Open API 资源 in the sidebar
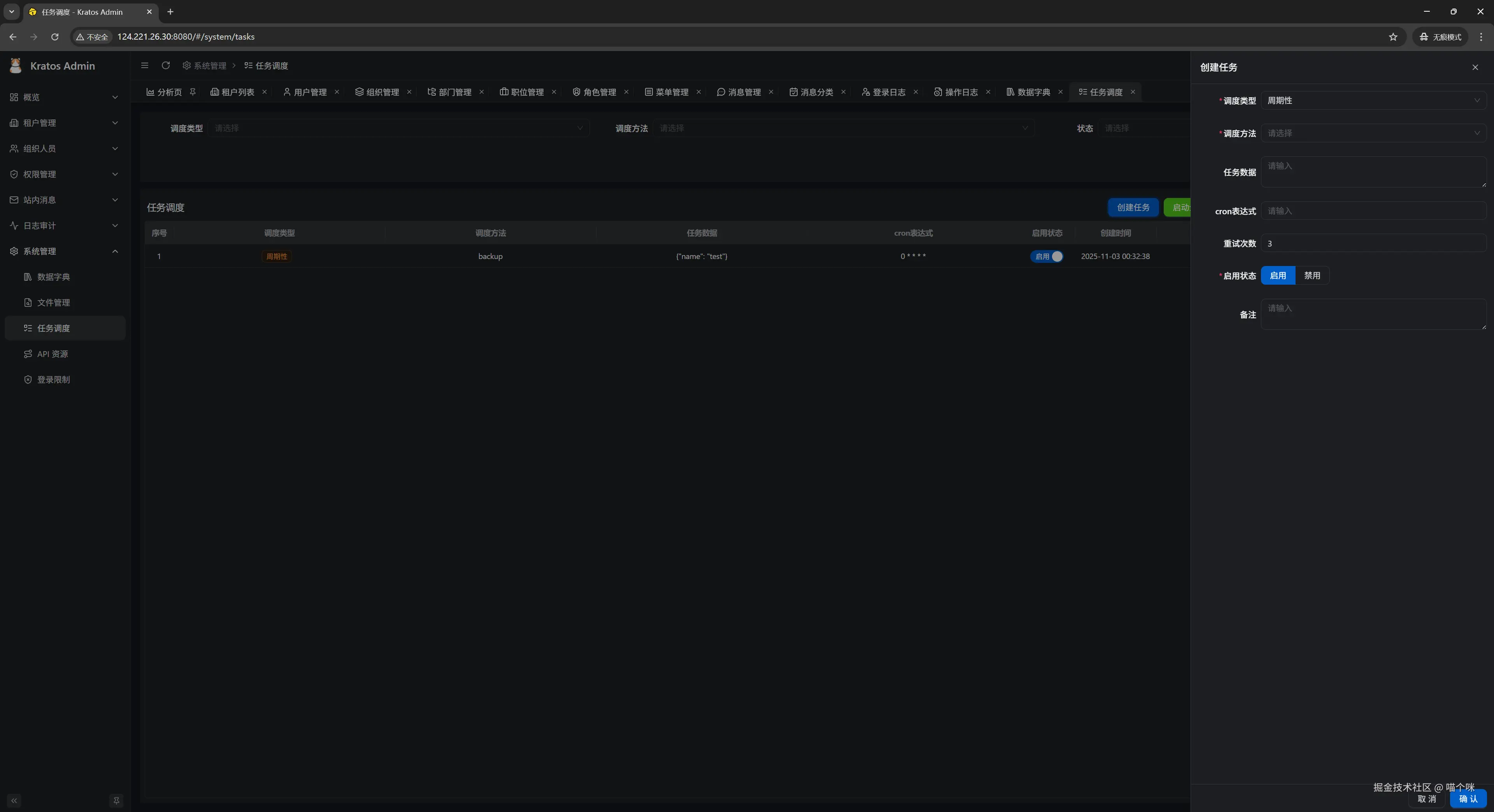This screenshot has height=812, width=1494. (52, 353)
